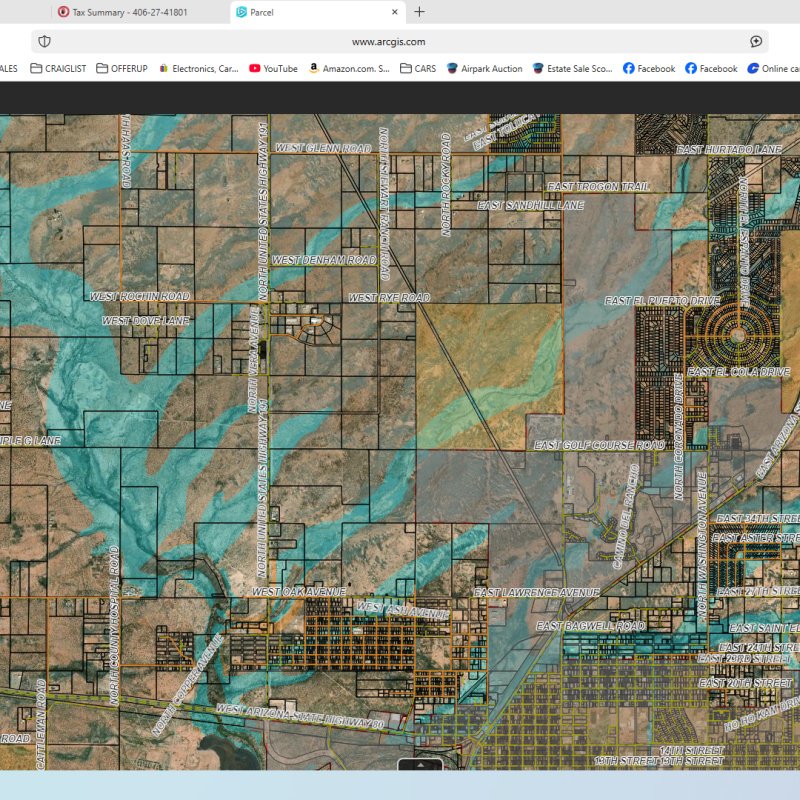Click the EAST GOLF COURSE ROAD label
800x800 pixels.
click(x=599, y=445)
